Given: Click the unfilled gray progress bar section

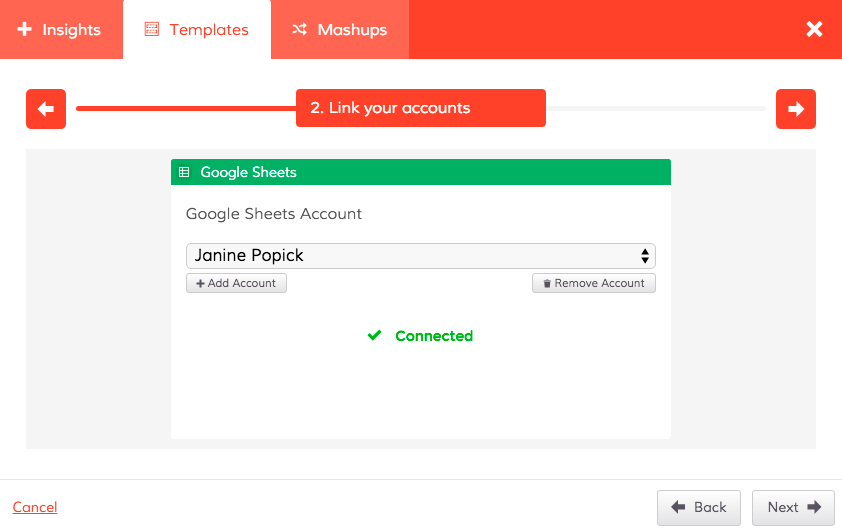Looking at the screenshot, I should (655, 108).
